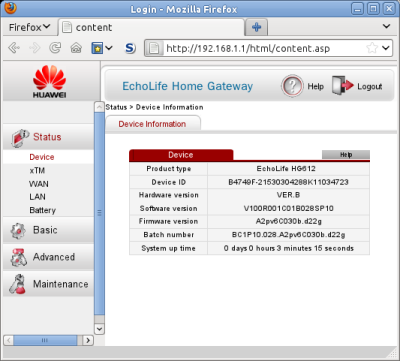The height and width of the screenshot is (361, 400).
Task: Open the home page icon
Action: (x=76, y=48)
